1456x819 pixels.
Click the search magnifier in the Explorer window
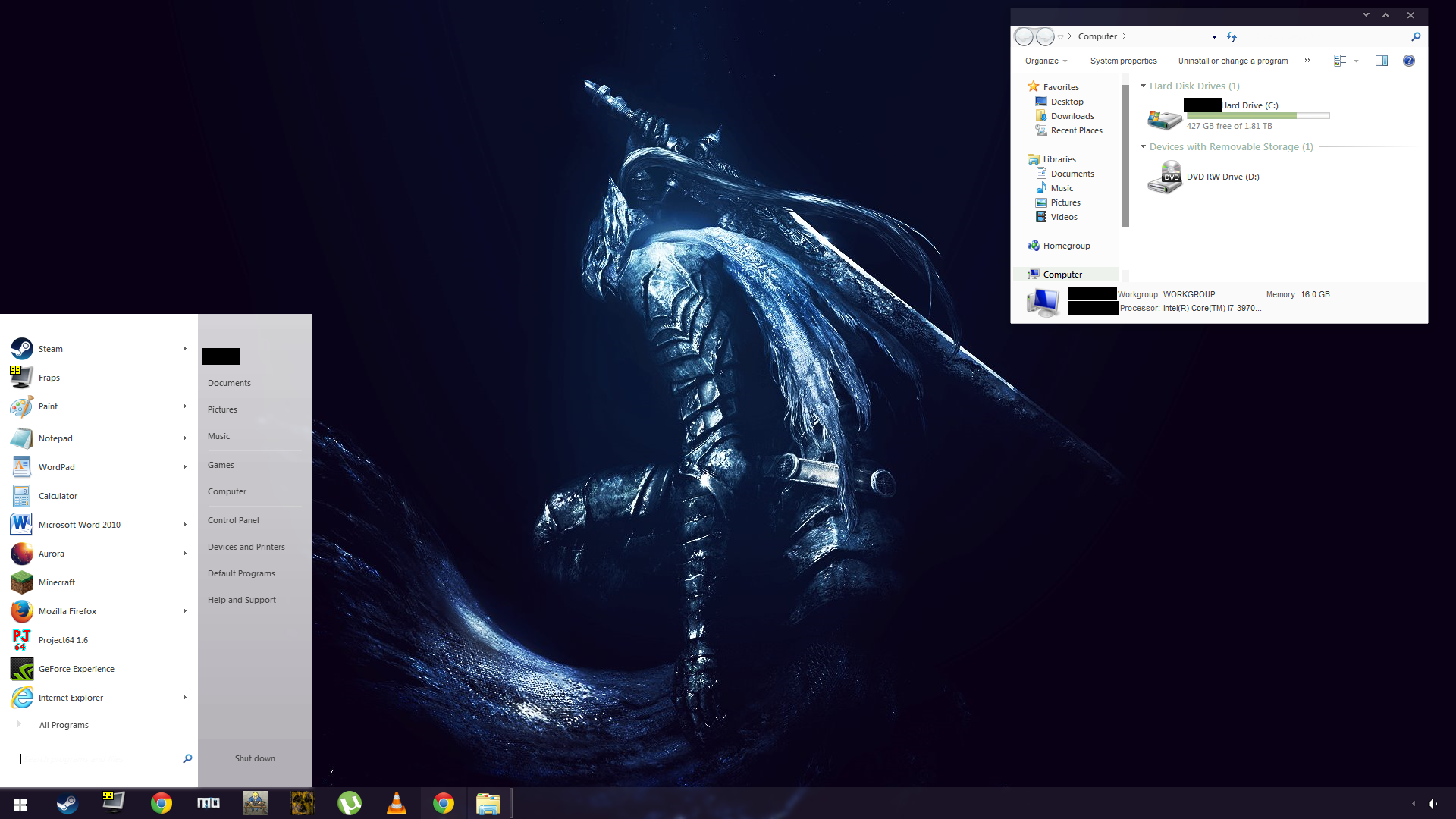click(x=1416, y=36)
